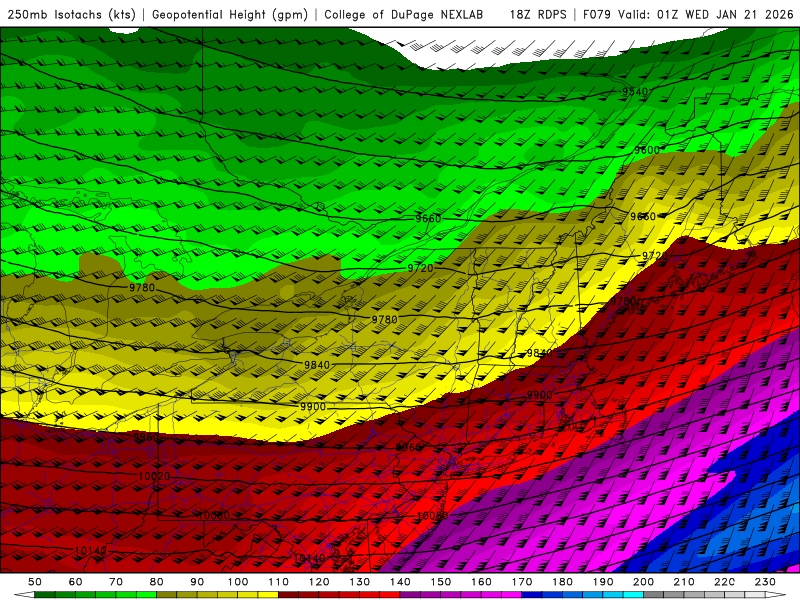Click the 'Valid: 01Z WED JAN 21 2026' text
This screenshot has width=800, height=600.
706,15
